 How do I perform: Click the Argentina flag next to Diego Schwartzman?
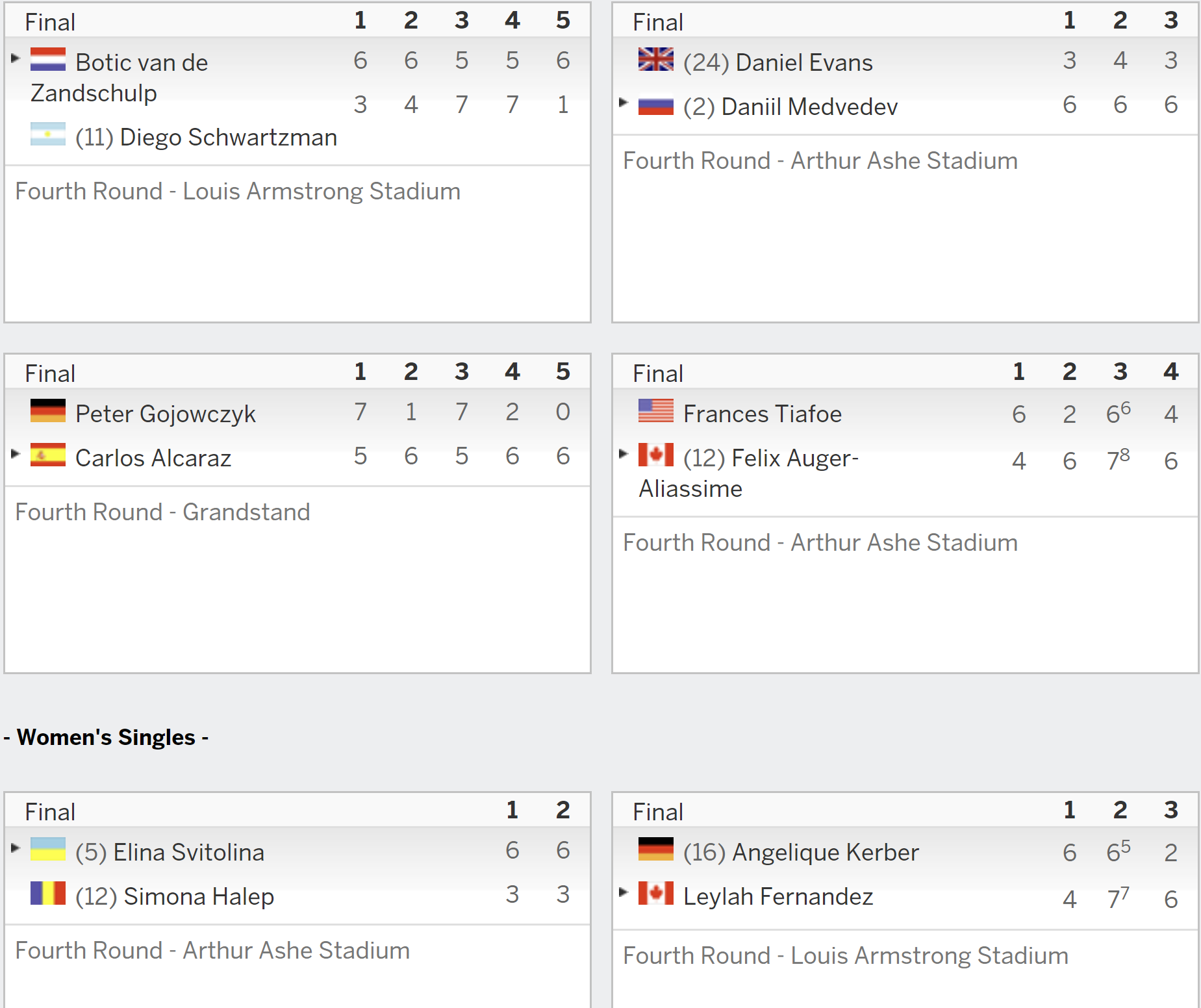[x=48, y=134]
